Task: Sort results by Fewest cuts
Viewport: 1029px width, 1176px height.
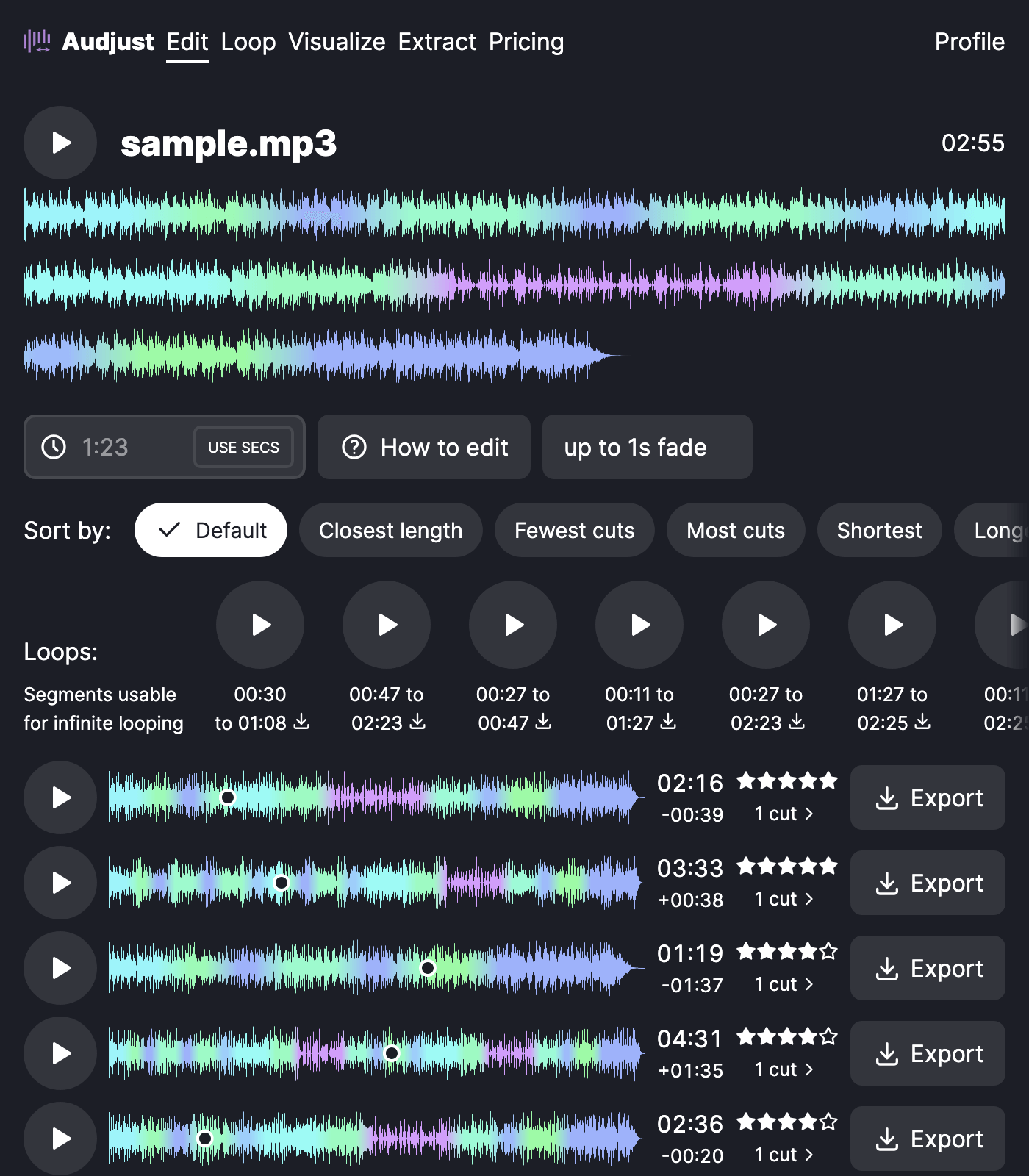Action: pyautogui.click(x=574, y=530)
